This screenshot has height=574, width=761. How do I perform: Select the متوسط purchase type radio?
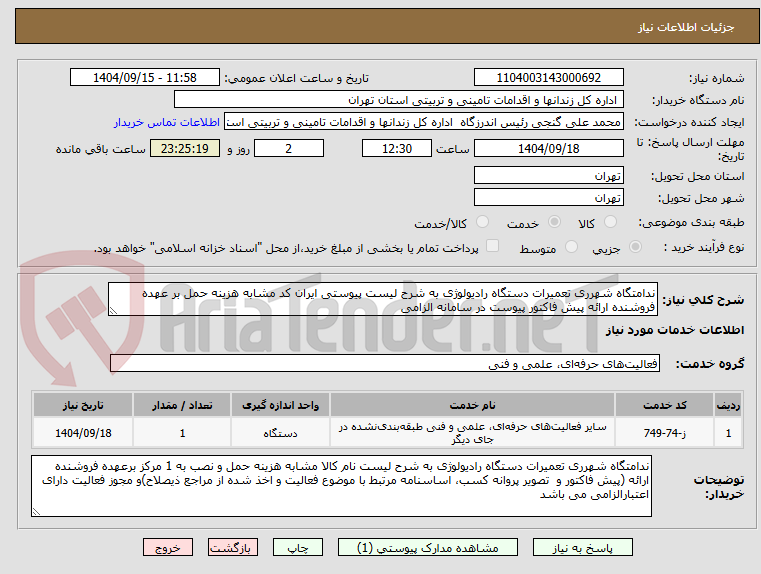click(571, 247)
